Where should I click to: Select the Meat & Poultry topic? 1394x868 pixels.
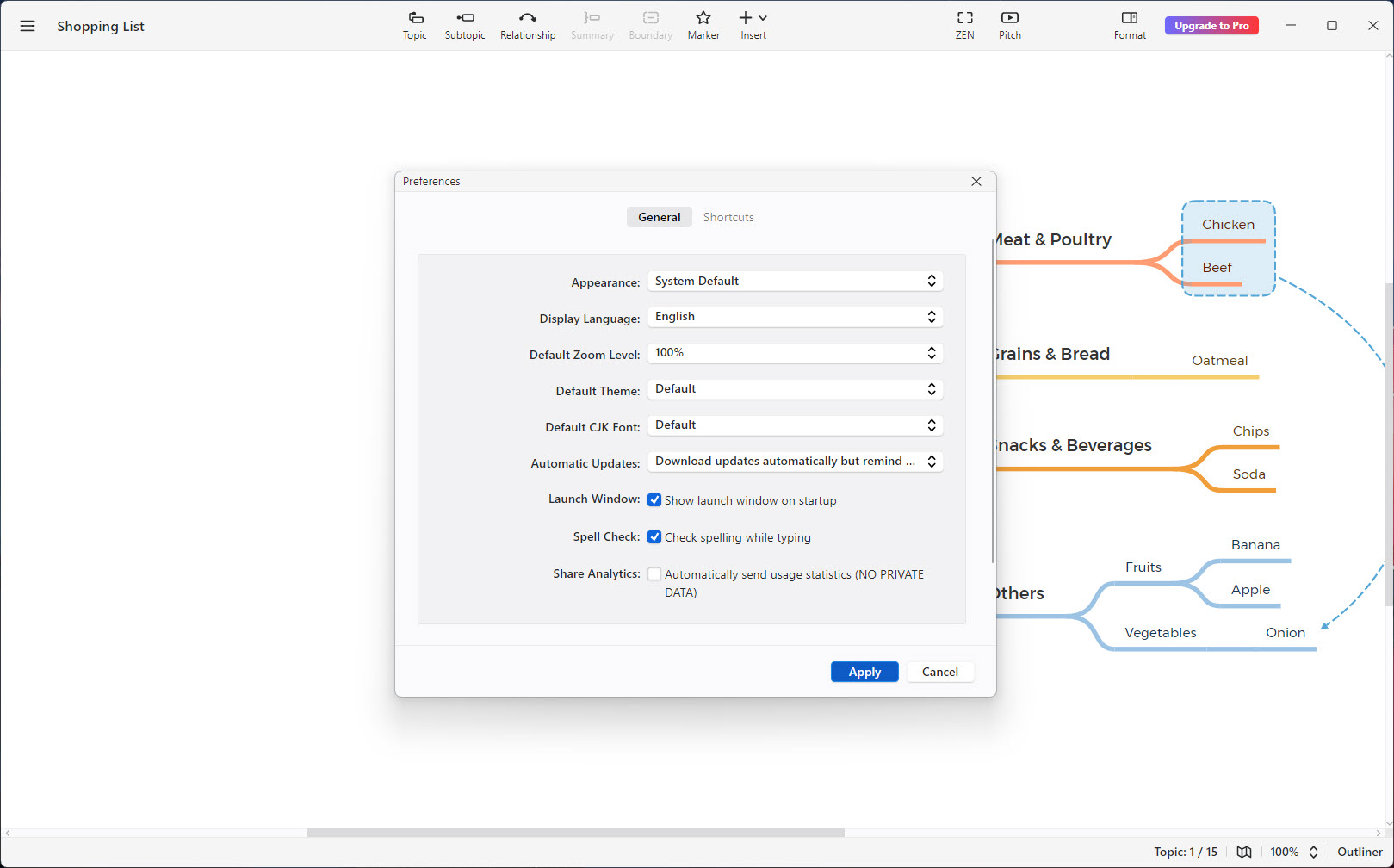1053,239
